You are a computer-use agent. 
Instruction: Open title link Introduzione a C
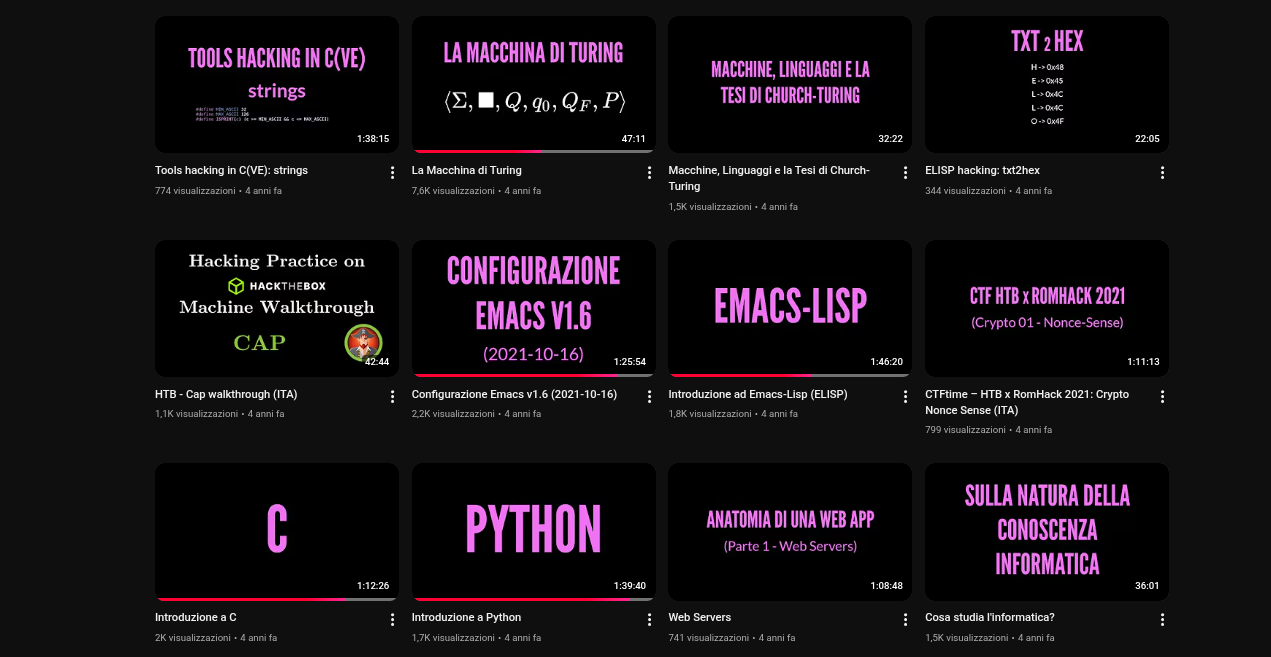tap(196, 617)
